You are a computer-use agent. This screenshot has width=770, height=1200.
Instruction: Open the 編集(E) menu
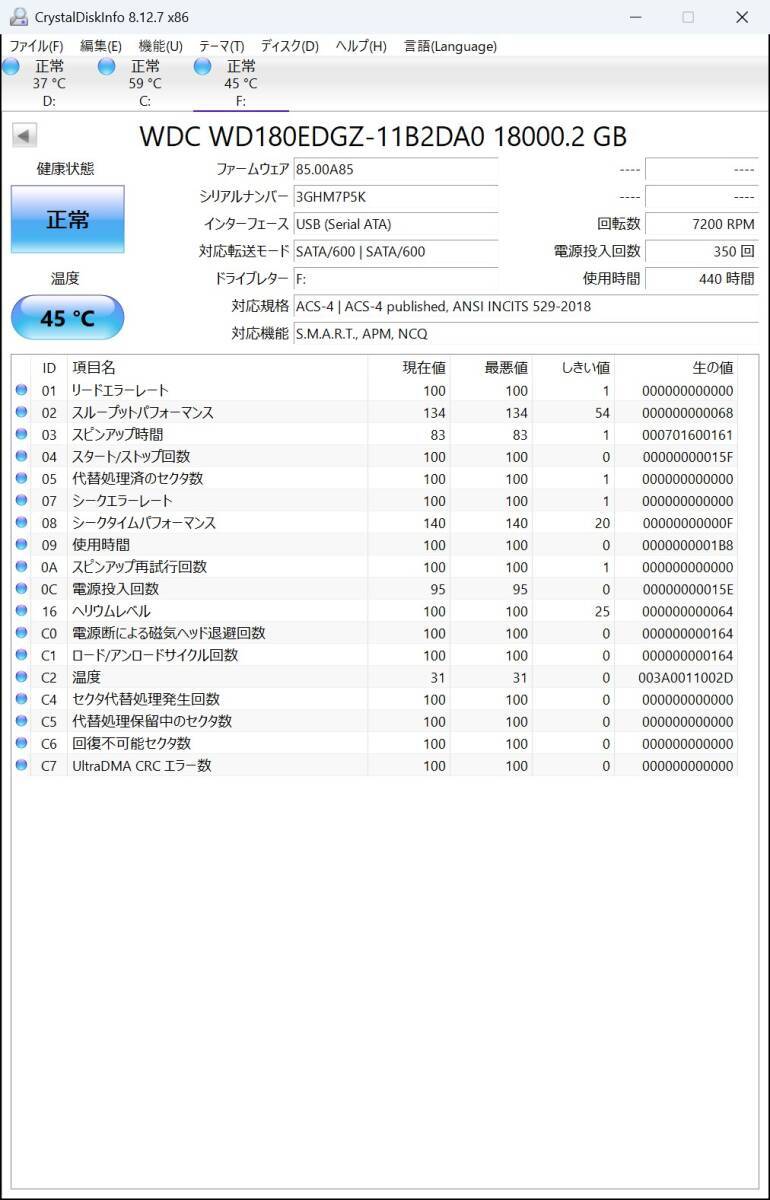101,46
